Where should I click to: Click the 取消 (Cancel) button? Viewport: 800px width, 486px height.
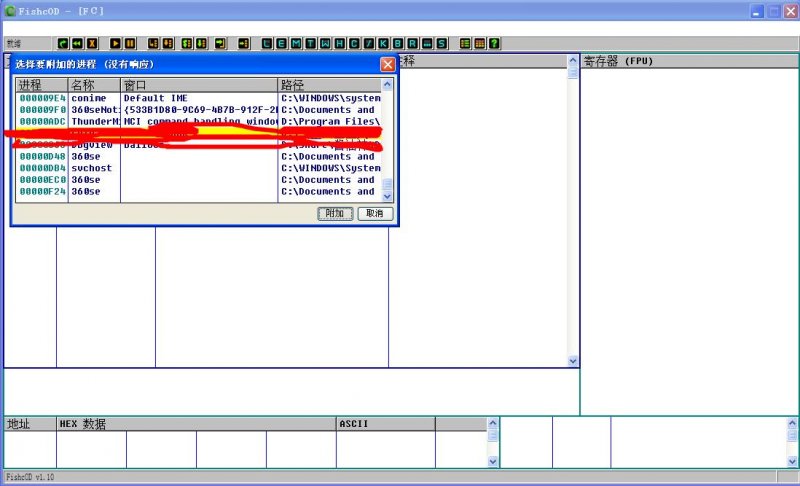pyautogui.click(x=375, y=213)
